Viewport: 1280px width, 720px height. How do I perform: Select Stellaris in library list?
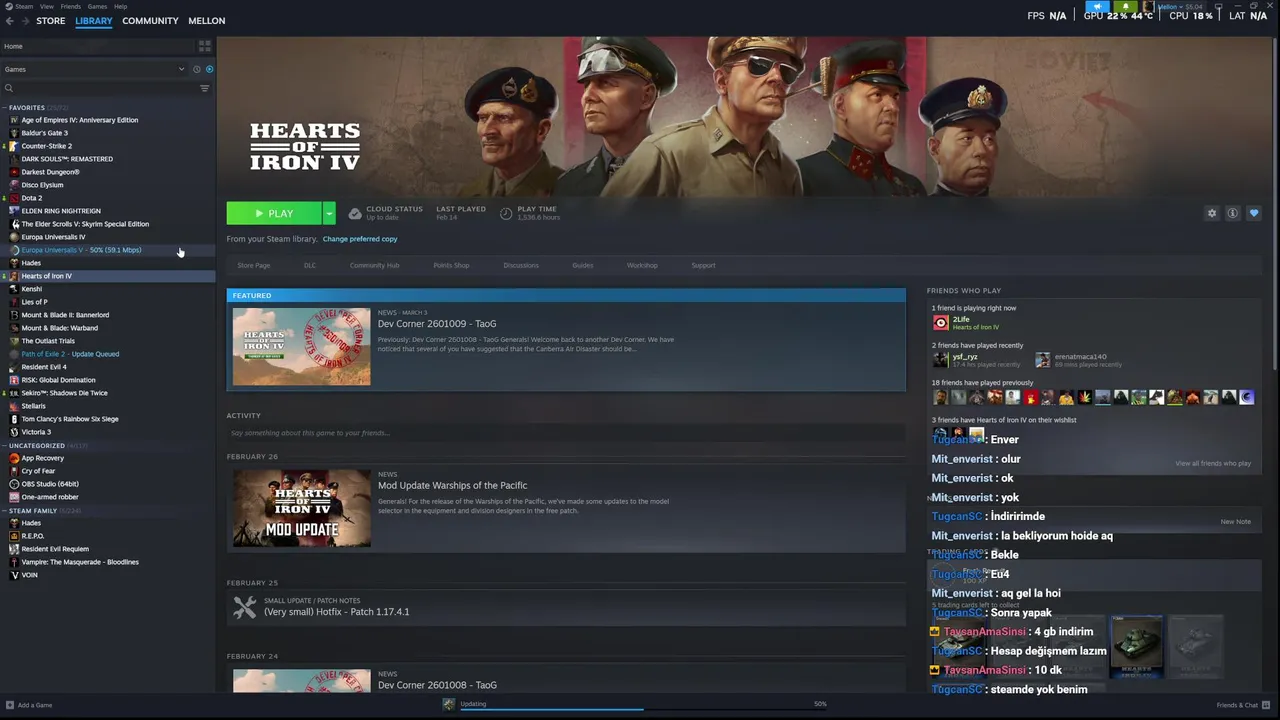[34, 406]
